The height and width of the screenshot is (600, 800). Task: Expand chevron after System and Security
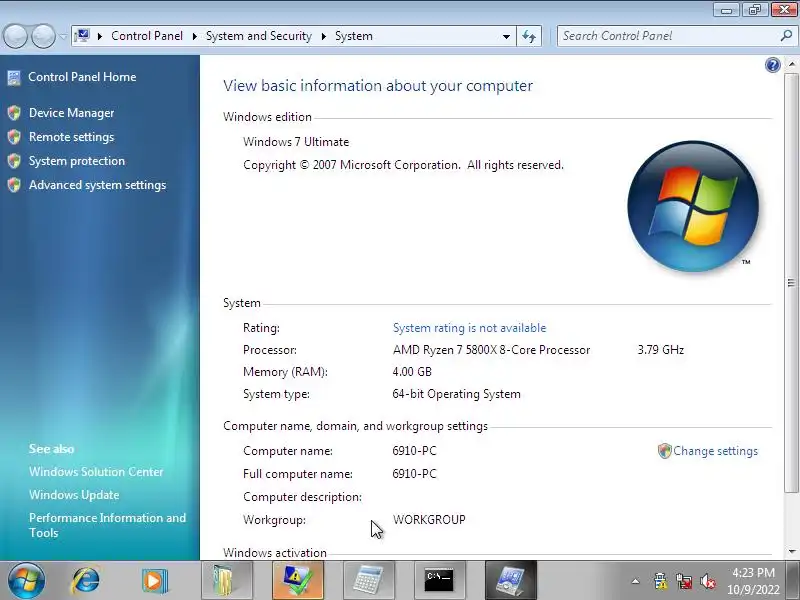[324, 36]
